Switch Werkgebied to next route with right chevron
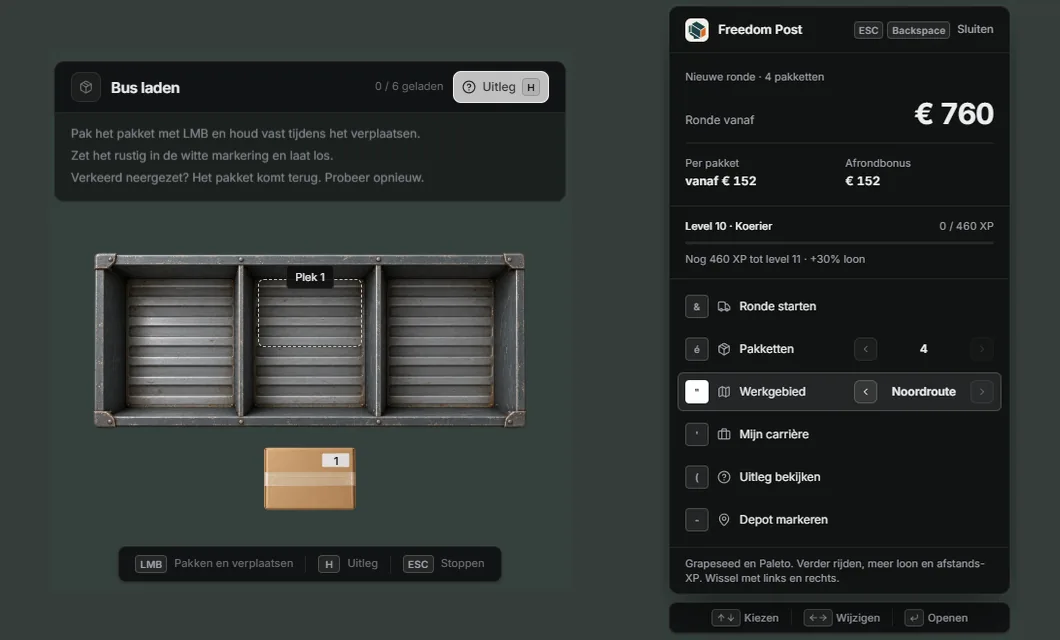 pos(982,391)
